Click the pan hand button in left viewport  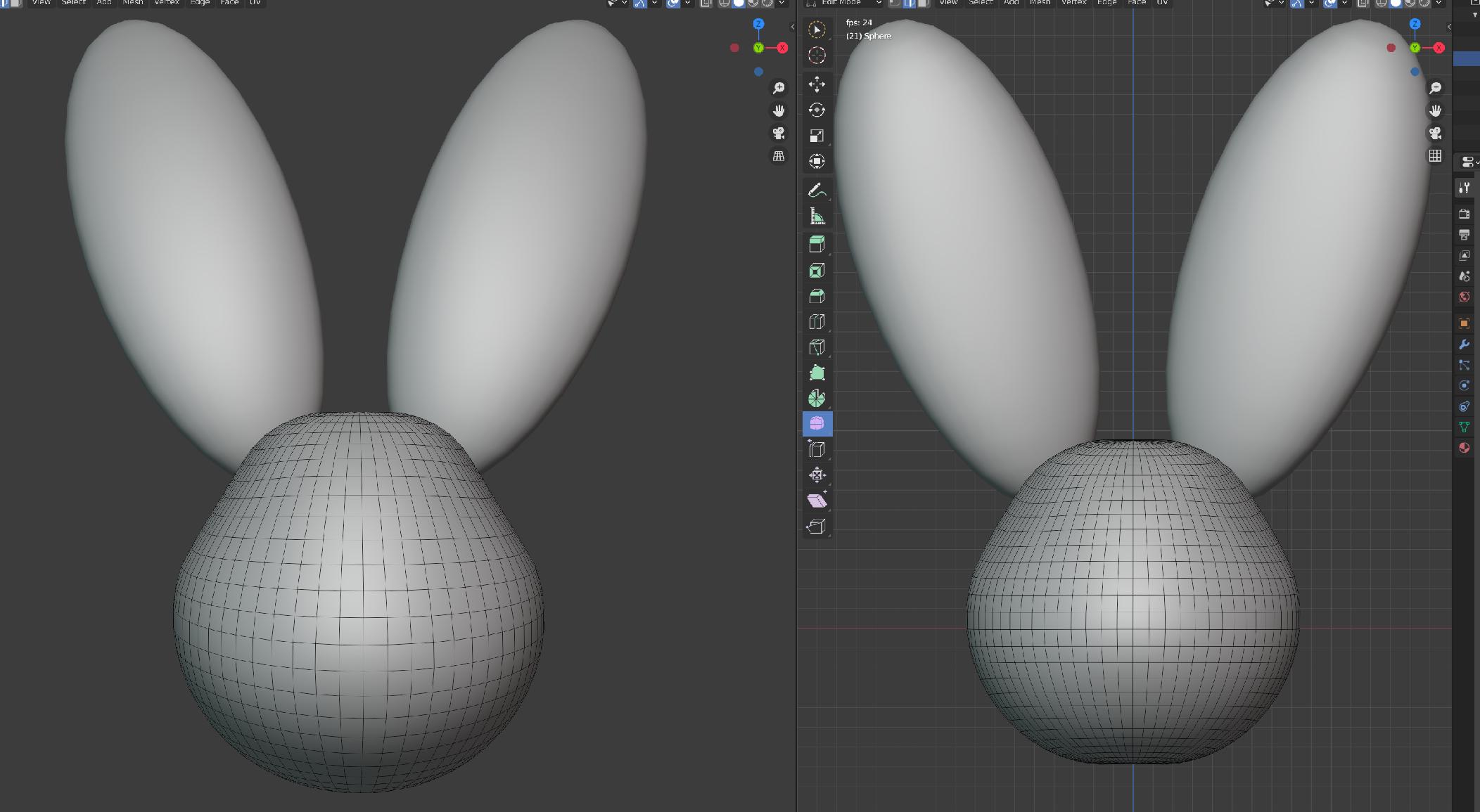click(779, 110)
